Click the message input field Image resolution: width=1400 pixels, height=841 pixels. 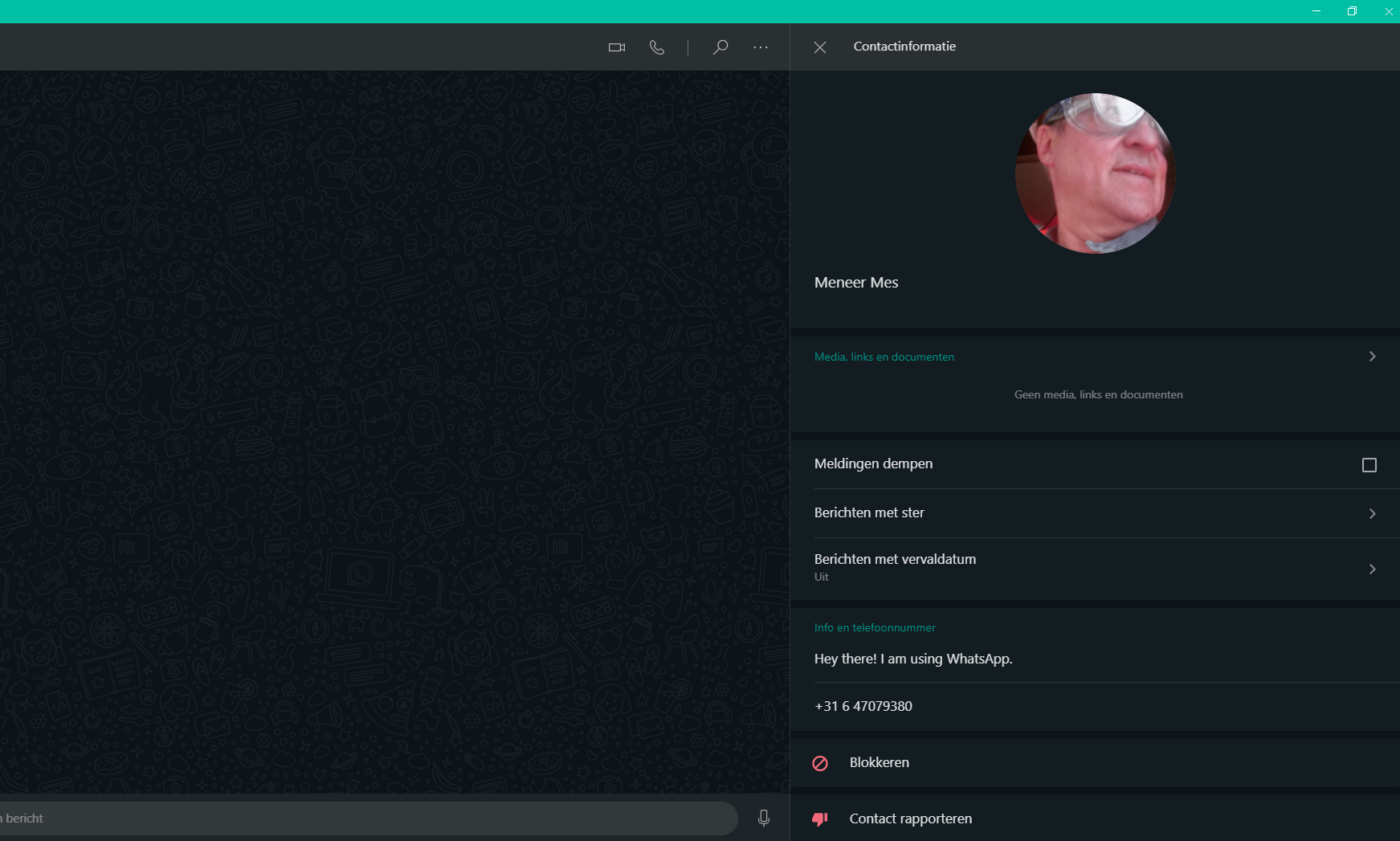click(361, 818)
